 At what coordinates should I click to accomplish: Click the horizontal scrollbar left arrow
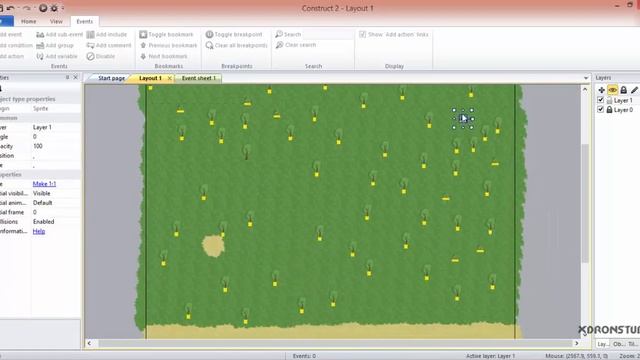89,343
